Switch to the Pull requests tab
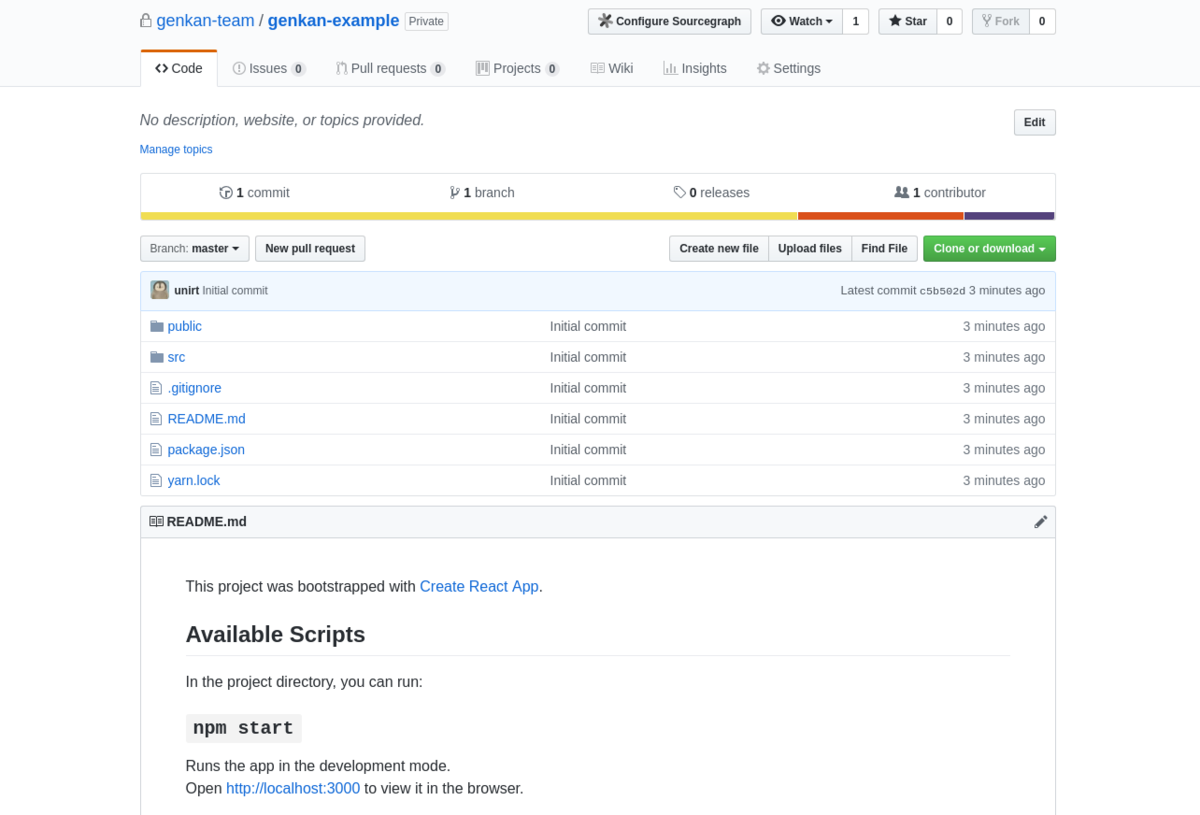Viewport: 1200px width, 815px height. coord(390,68)
